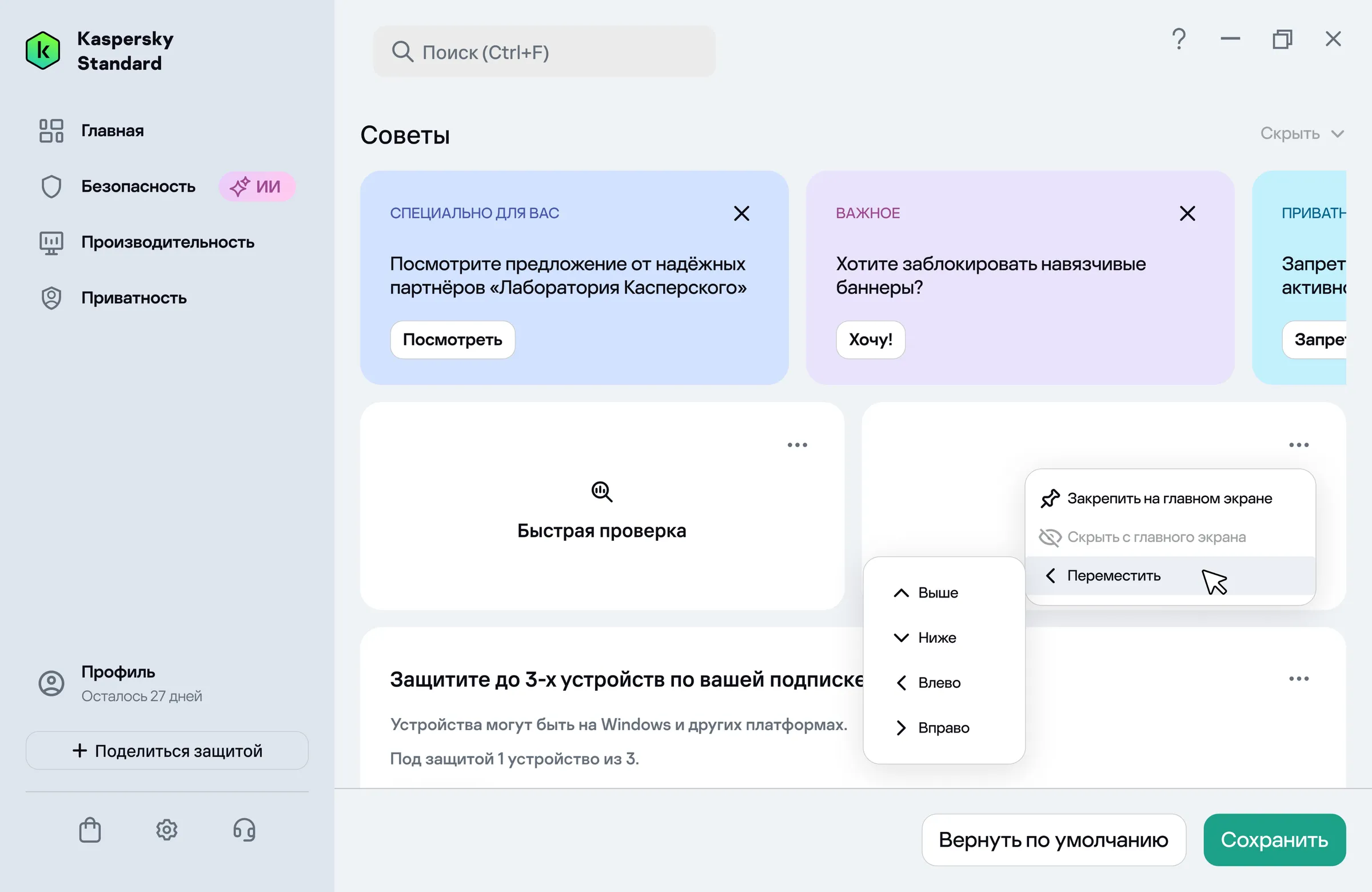The width and height of the screenshot is (1372, 892).
Task: Click the Осталось 27 дней text
Action: (x=142, y=696)
